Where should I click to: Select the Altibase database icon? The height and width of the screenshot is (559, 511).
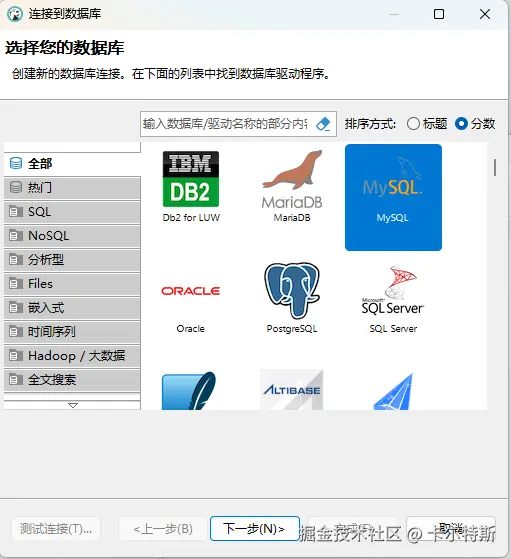pos(292,390)
